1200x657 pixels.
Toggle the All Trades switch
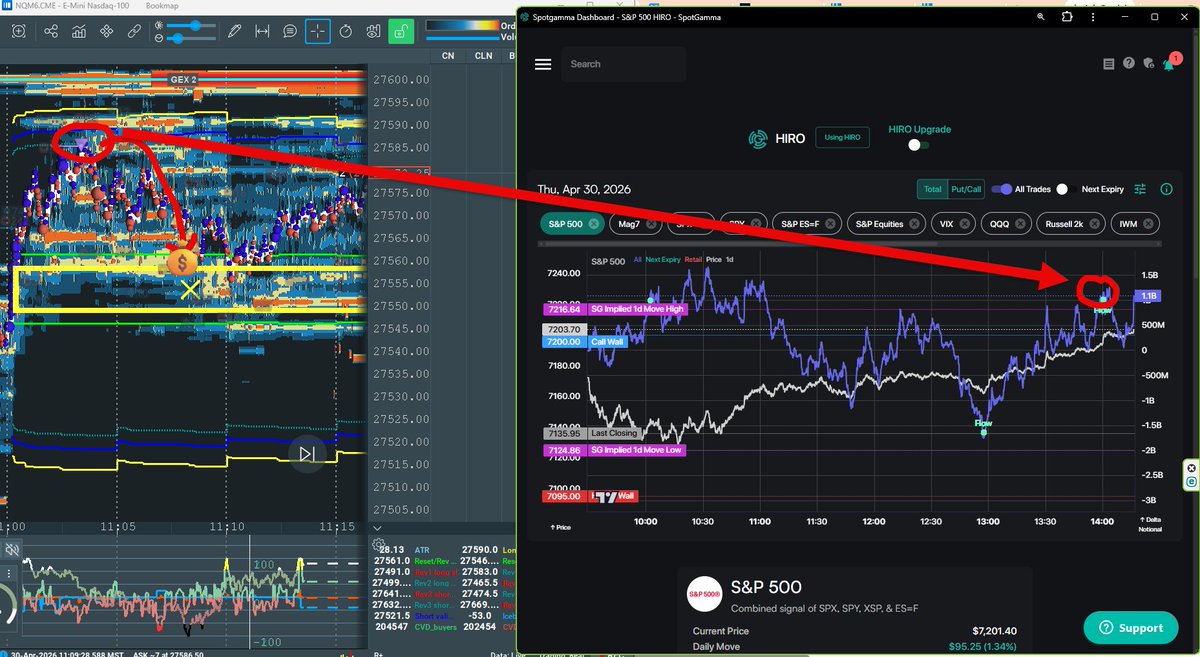pos(1001,189)
